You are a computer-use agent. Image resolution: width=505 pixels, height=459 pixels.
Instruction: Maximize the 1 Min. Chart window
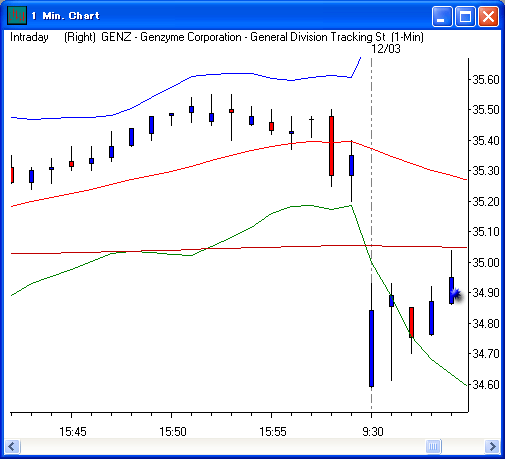[x=465, y=16]
